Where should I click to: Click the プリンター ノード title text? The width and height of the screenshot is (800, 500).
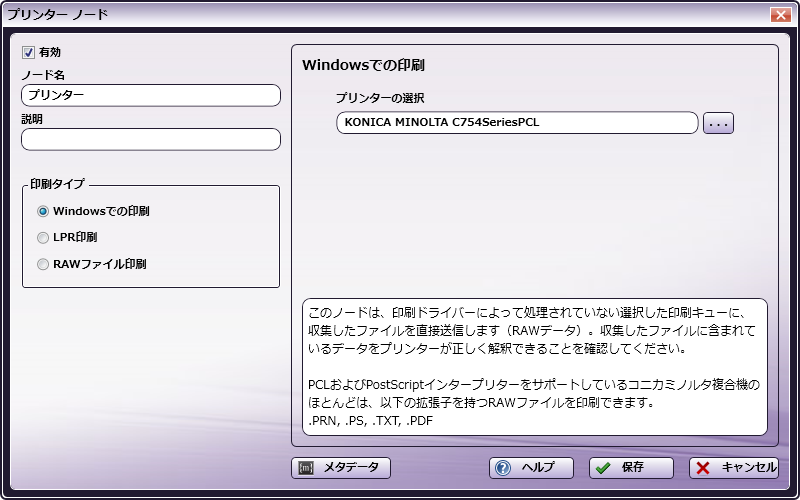click(58, 14)
